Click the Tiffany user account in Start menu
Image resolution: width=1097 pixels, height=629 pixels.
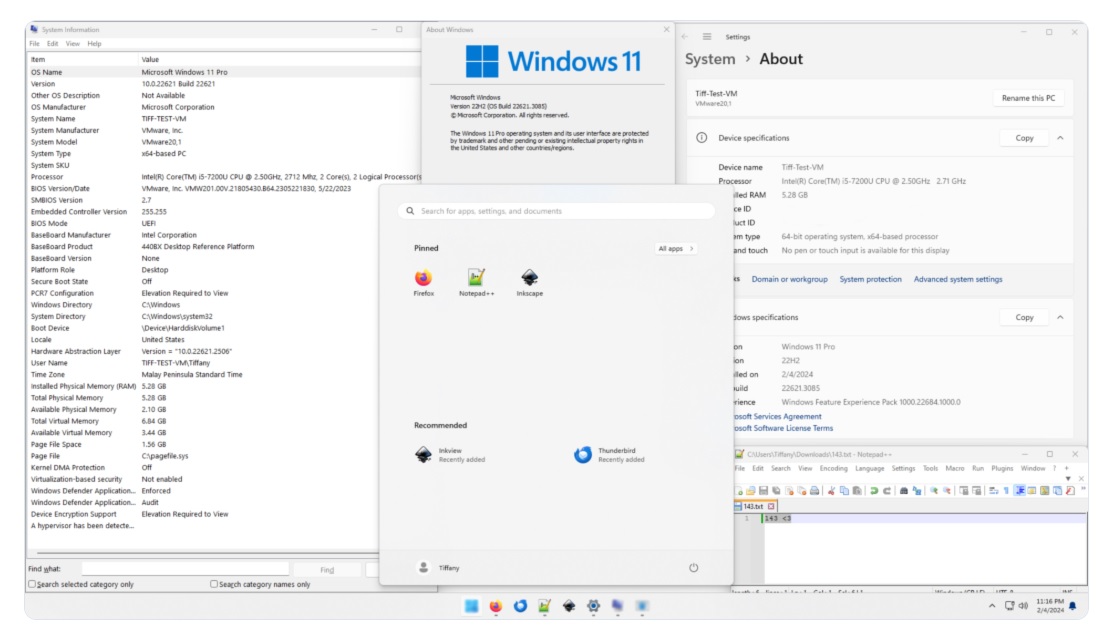point(439,567)
